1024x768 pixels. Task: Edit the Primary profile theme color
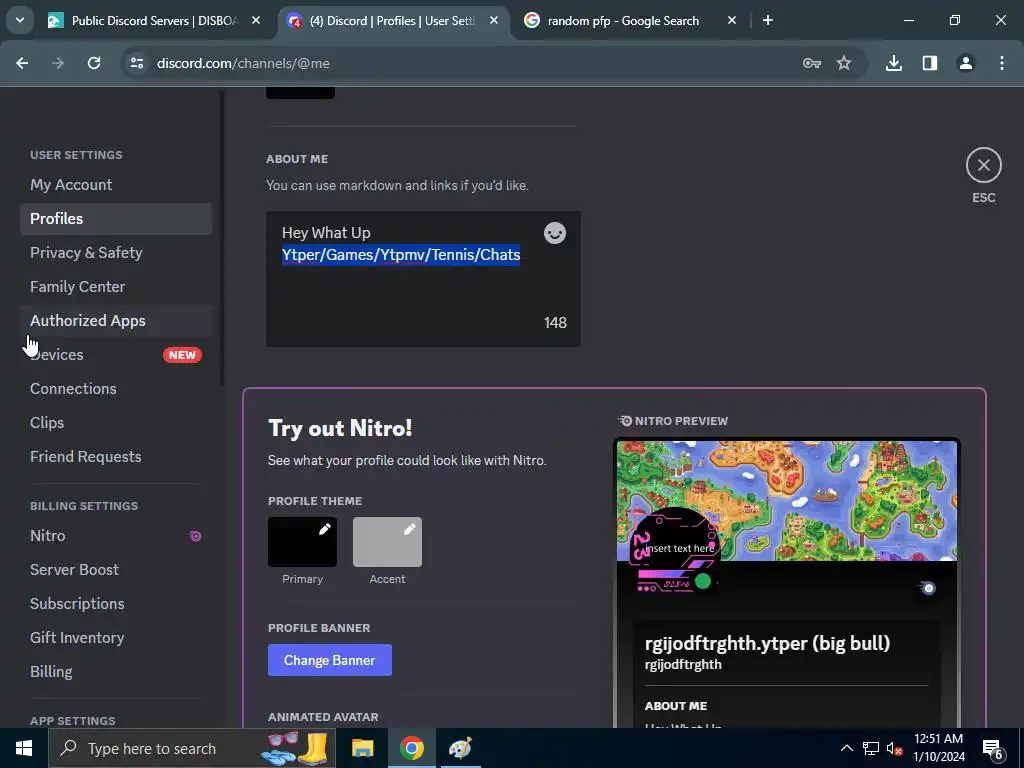(x=302, y=541)
